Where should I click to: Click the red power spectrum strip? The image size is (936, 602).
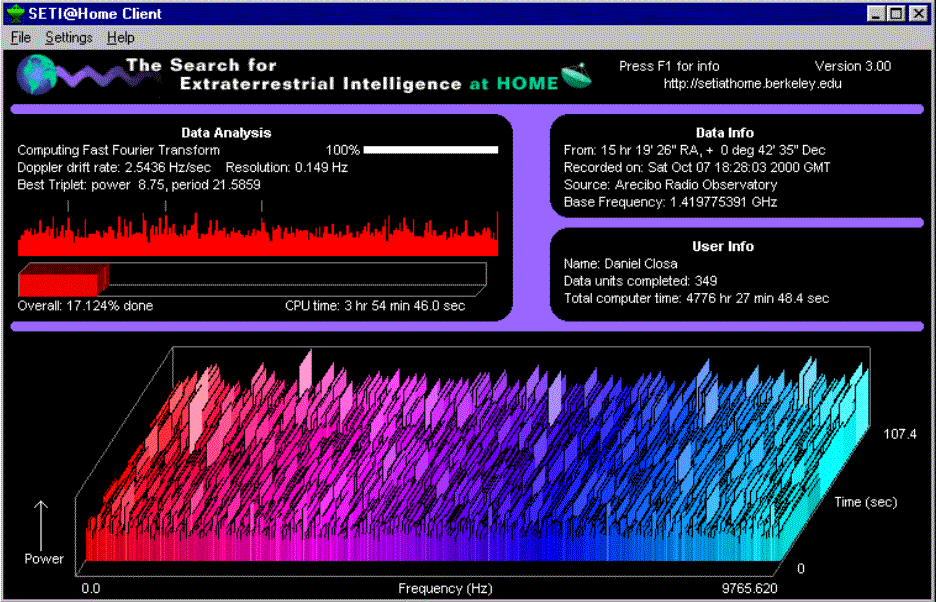(258, 234)
